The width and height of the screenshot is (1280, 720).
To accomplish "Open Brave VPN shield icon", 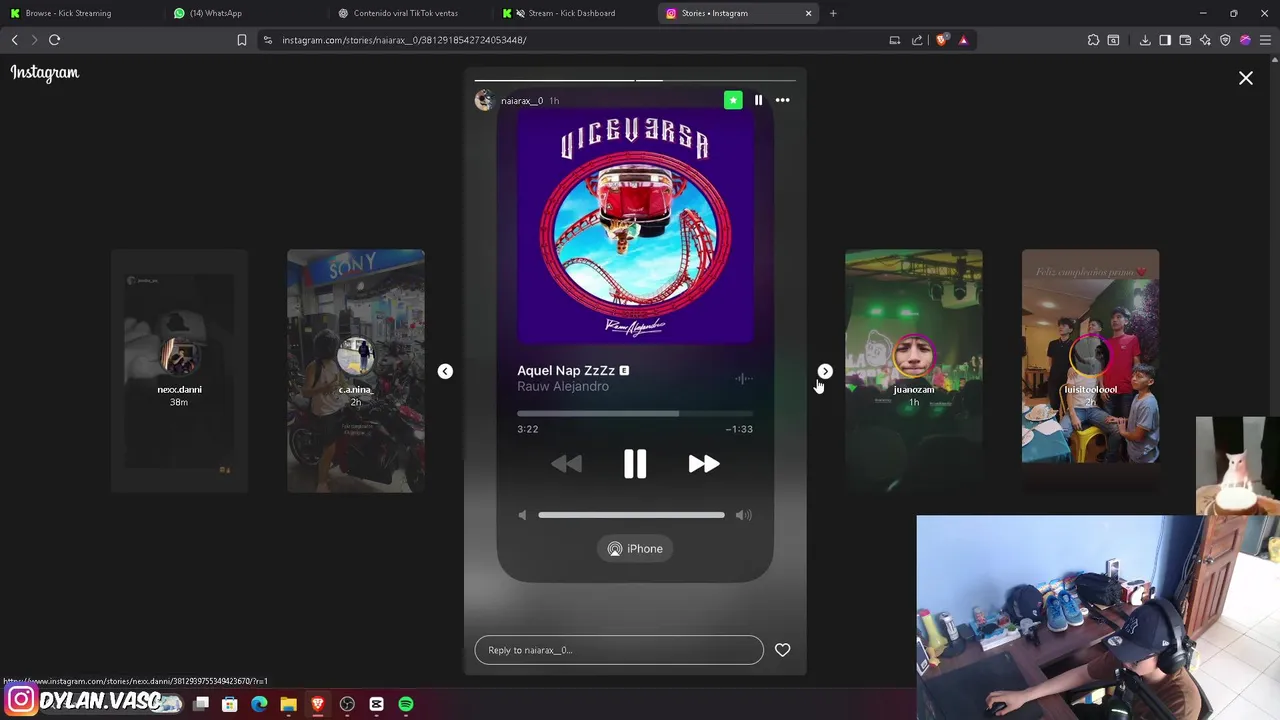I will 1225,40.
